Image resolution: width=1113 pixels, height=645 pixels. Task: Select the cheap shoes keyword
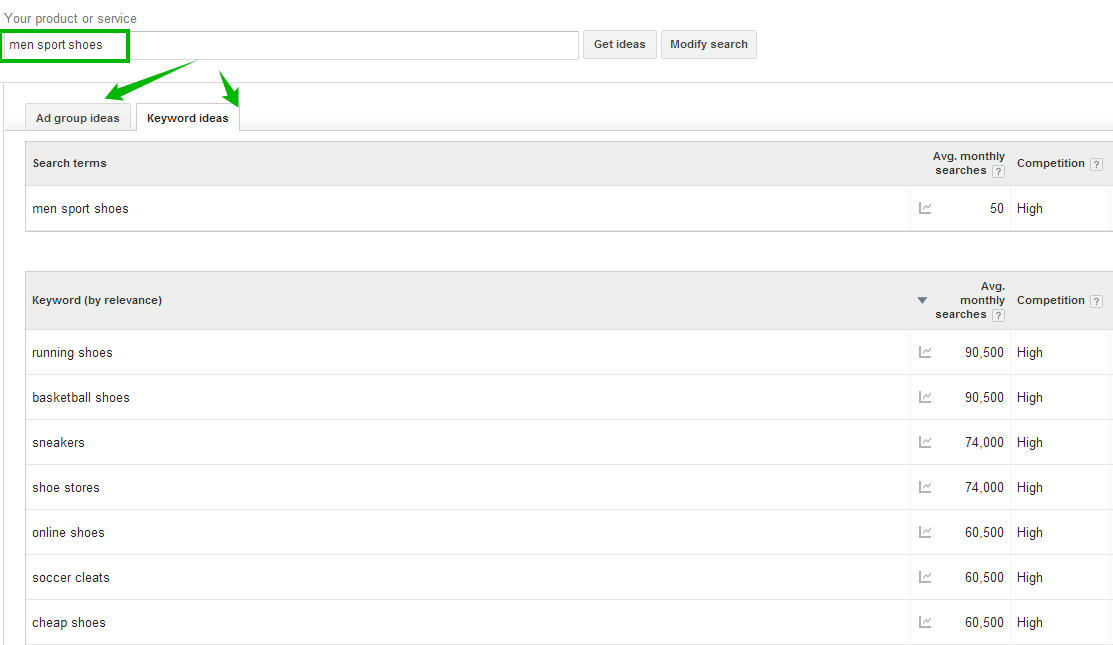(x=69, y=622)
